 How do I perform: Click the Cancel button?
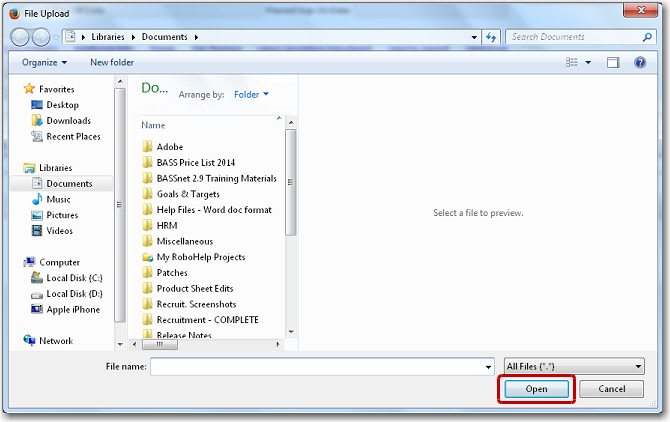610,389
